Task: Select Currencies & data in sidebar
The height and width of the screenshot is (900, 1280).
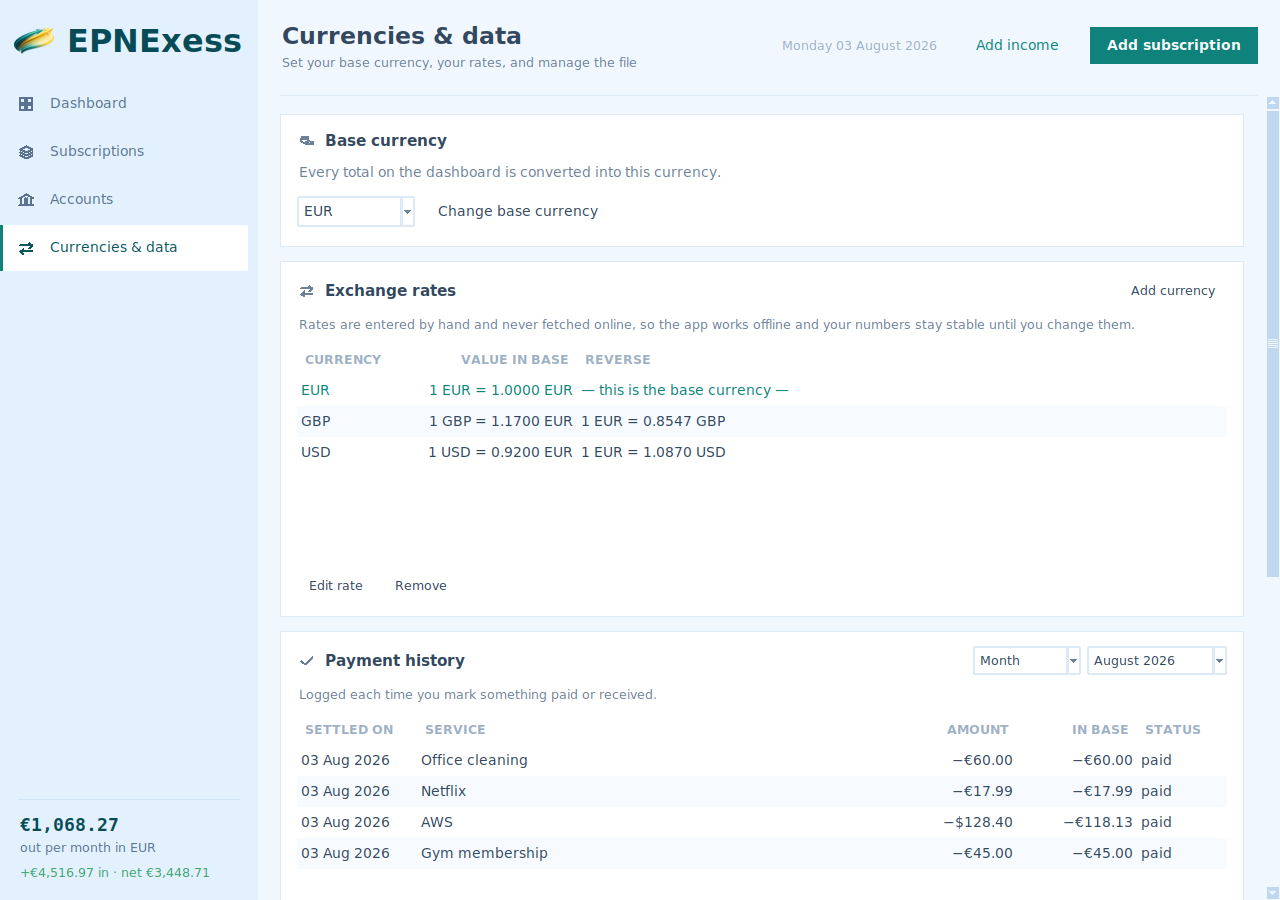Action: (124, 247)
